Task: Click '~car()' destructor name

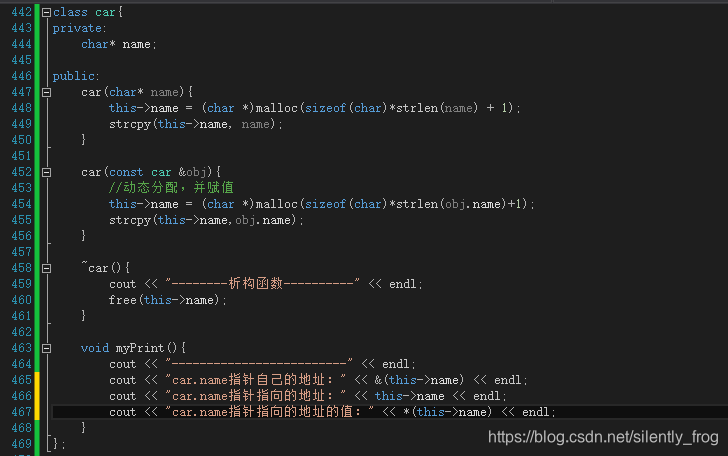Action: [x=101, y=268]
